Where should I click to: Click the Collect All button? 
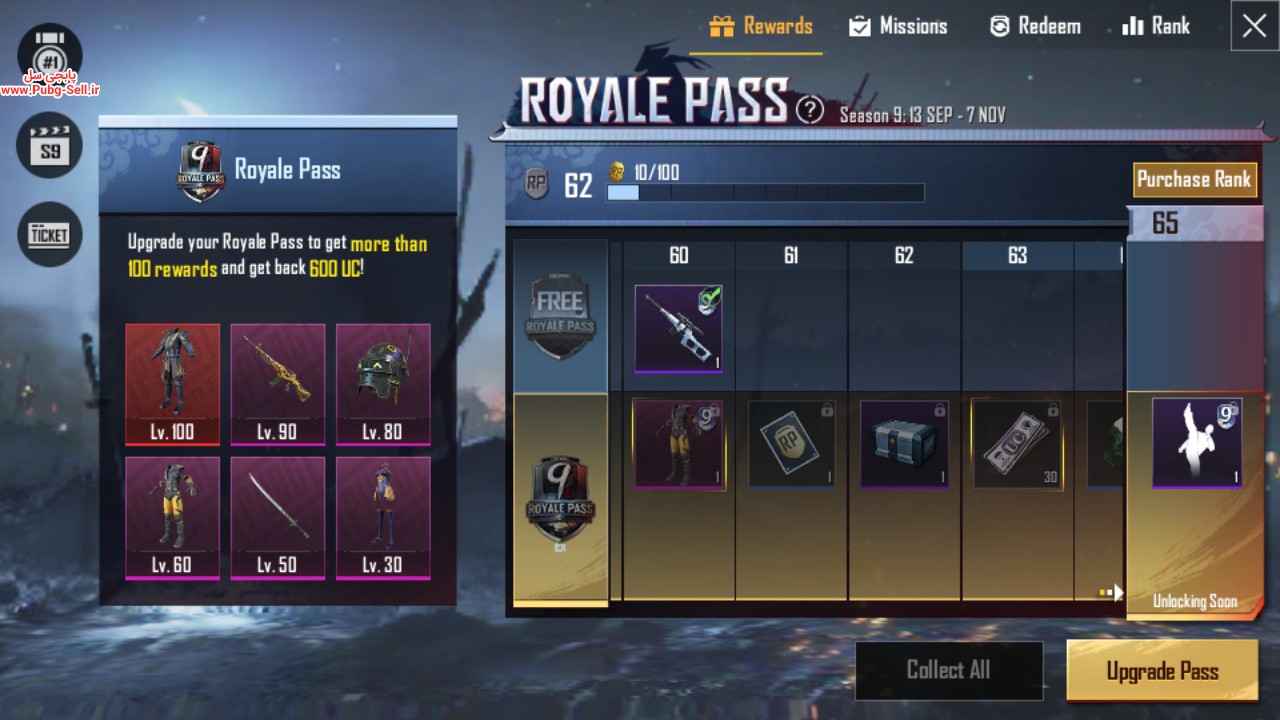click(949, 670)
